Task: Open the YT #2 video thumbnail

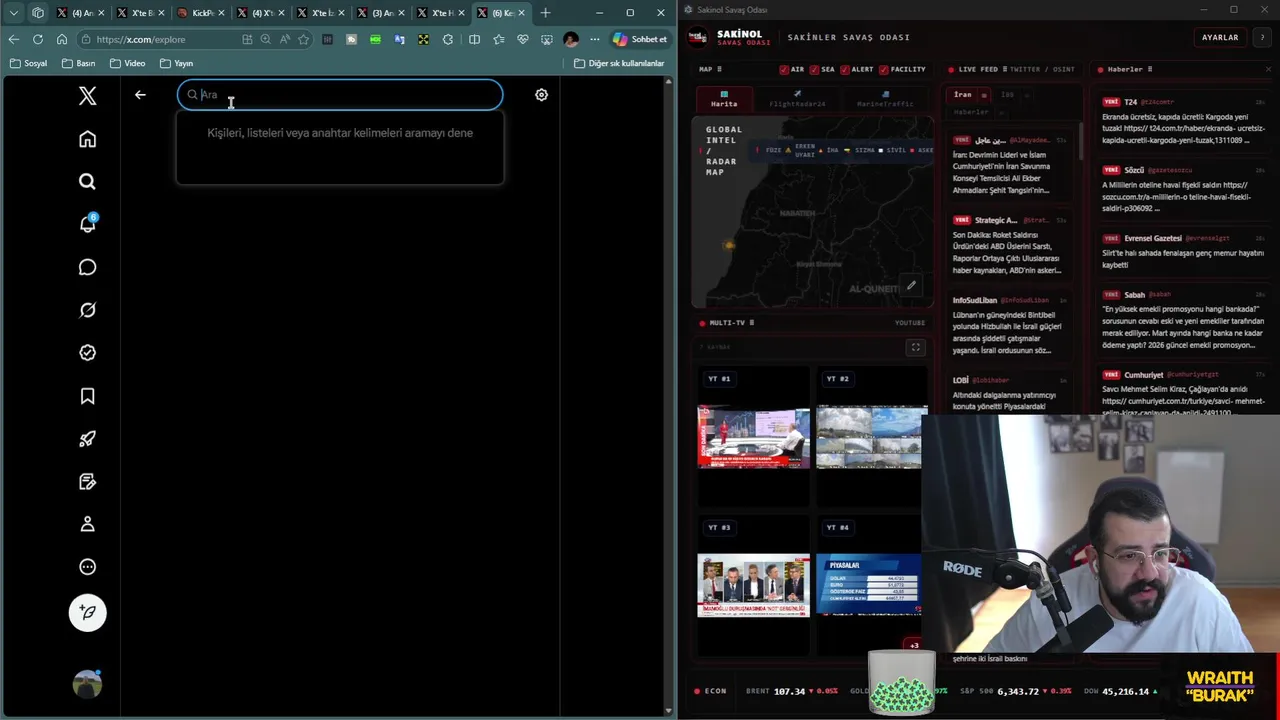Action: (x=872, y=437)
